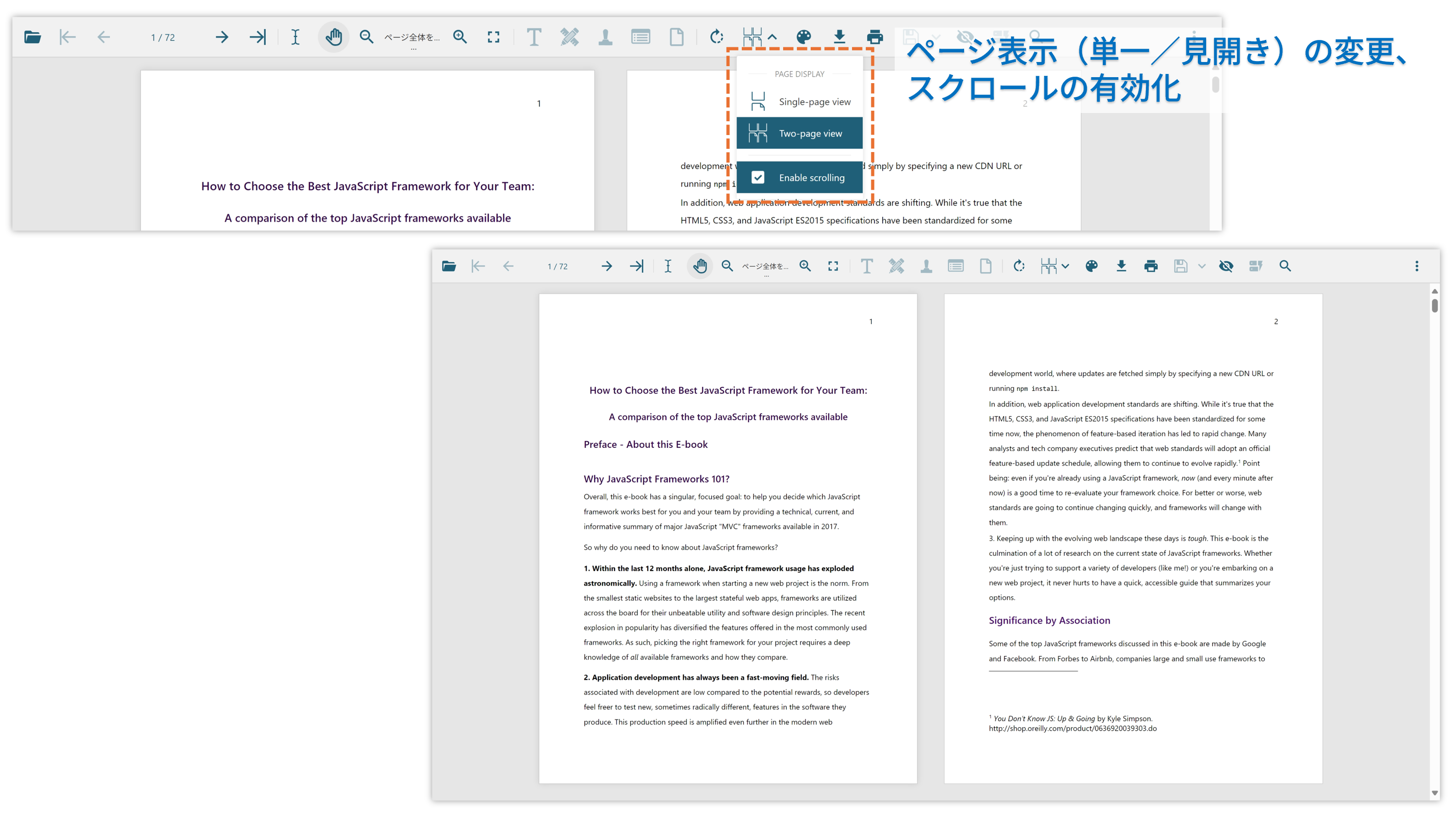Image resolution: width=1456 pixels, height=819 pixels.
Task: Open zoom mode dropdown in lower viewer
Action: [x=765, y=267]
